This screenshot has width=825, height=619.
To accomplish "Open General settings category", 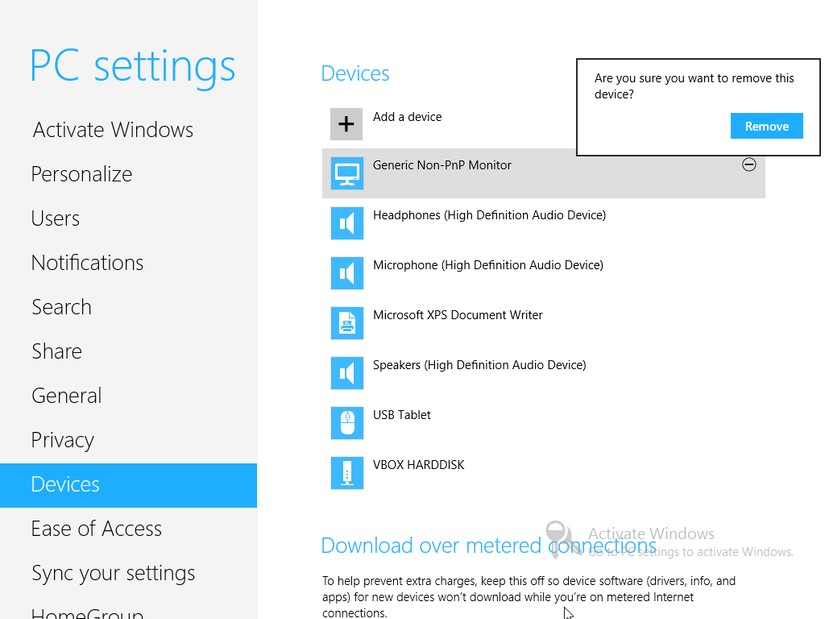I will point(66,396).
